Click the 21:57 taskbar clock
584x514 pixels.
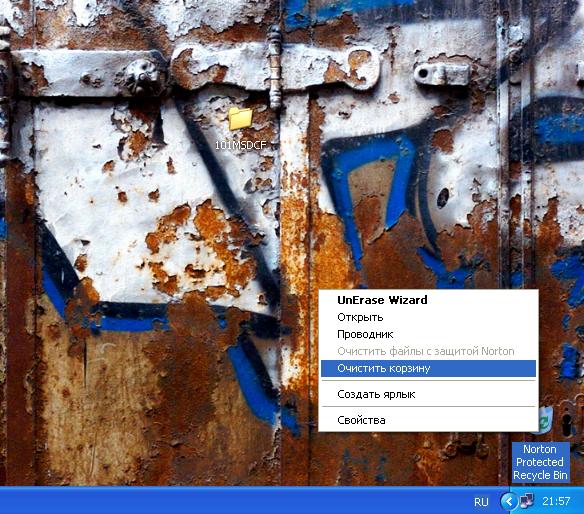(x=556, y=501)
